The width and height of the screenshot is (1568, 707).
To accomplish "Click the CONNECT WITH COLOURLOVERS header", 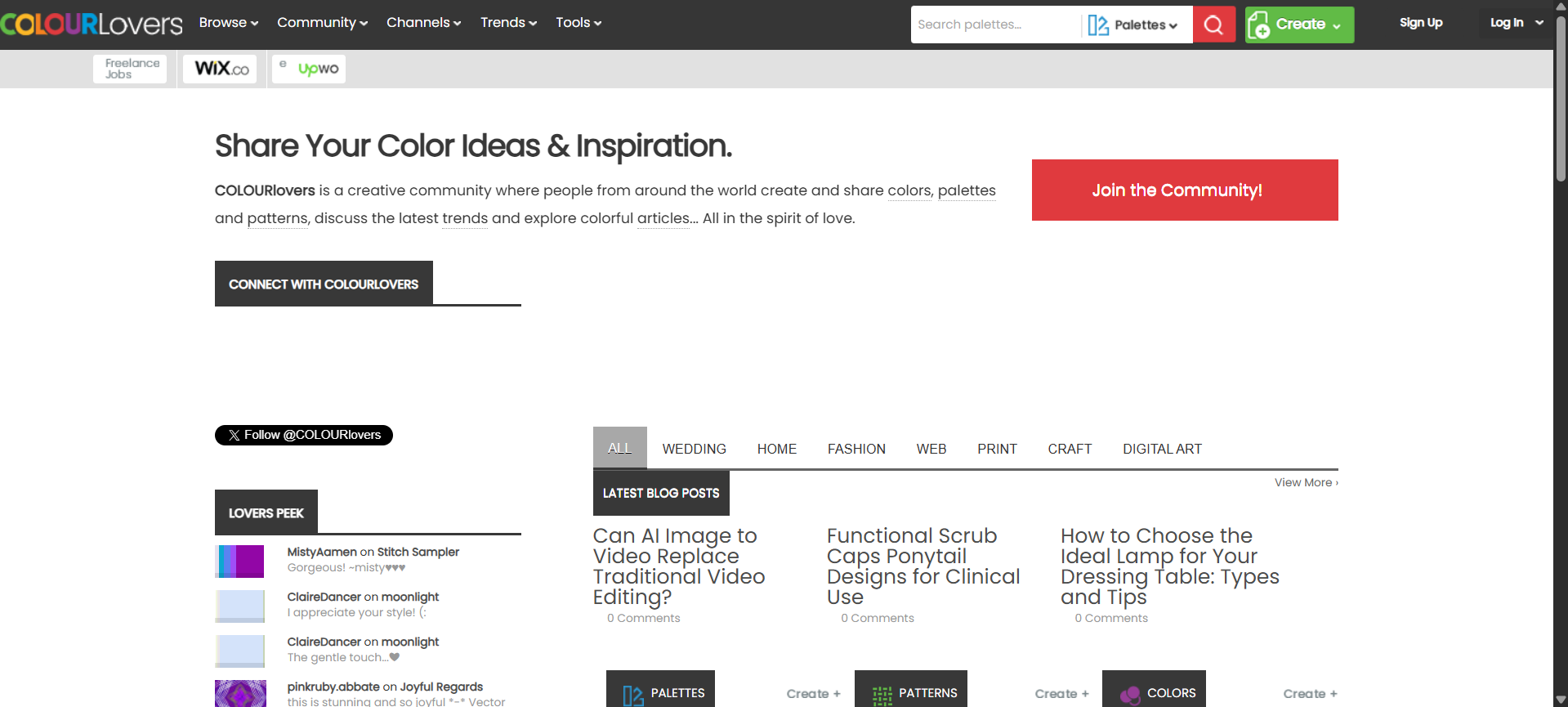I will tap(324, 284).
